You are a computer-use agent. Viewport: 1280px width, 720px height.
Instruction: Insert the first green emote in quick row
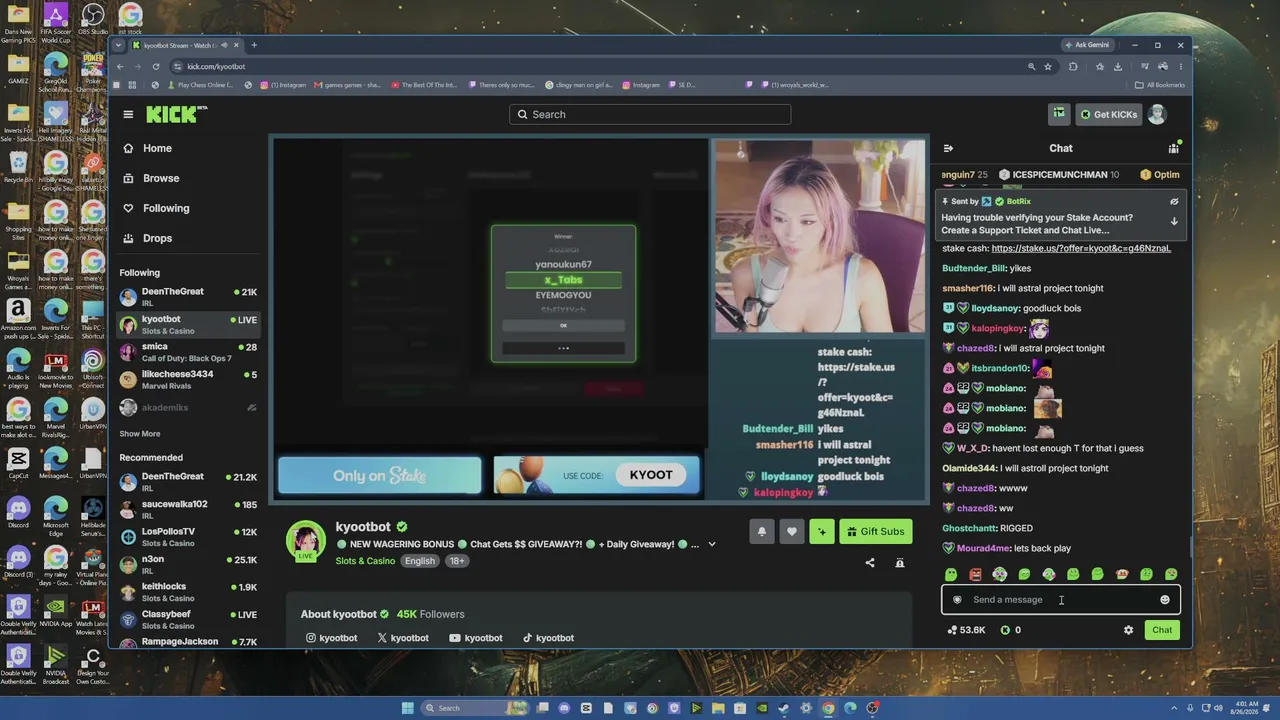[951, 574]
